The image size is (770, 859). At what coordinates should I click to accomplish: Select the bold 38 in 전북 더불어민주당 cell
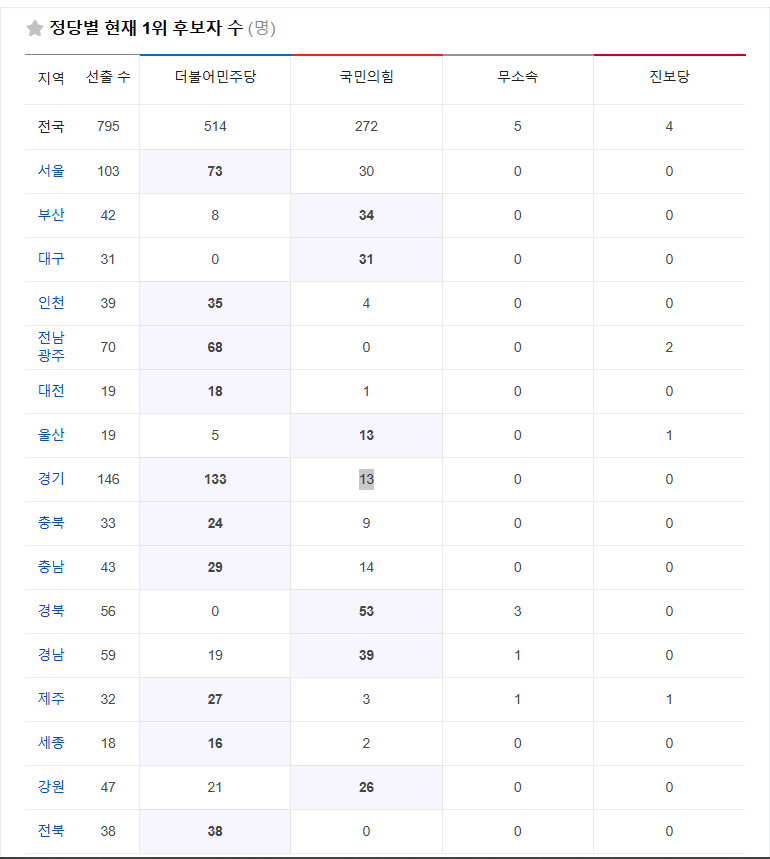point(215,831)
